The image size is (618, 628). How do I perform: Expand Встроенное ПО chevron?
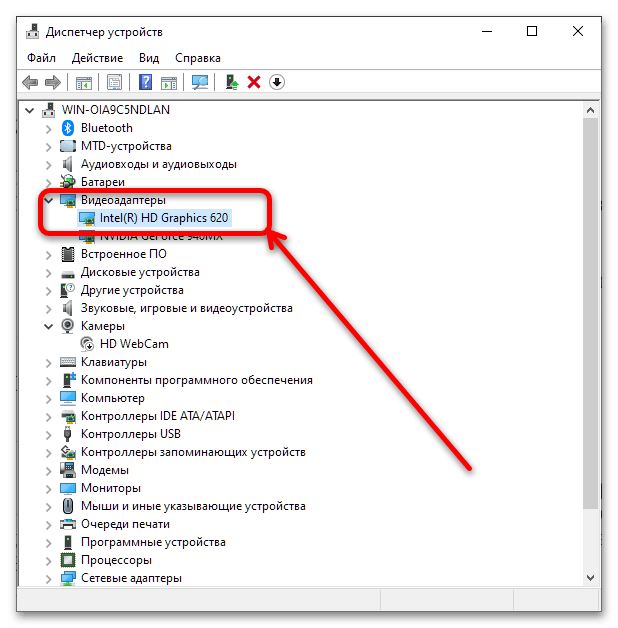(48, 255)
